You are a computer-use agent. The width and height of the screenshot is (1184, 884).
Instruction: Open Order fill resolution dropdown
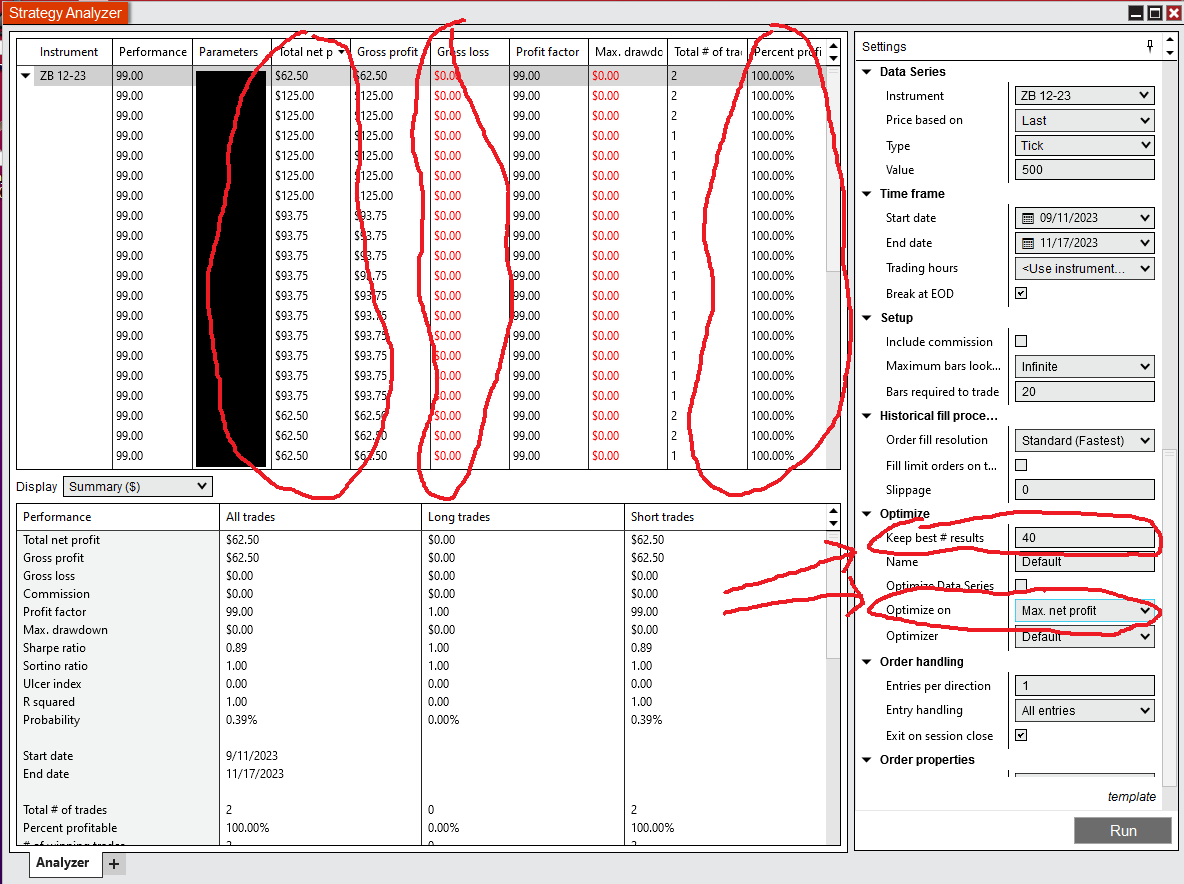click(1084, 440)
